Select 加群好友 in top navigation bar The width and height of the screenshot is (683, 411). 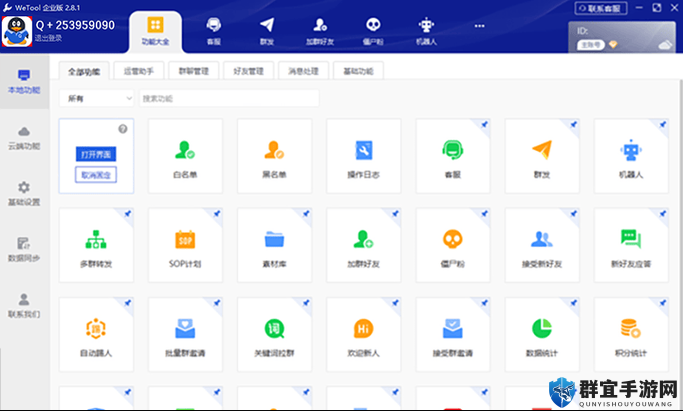[x=320, y=31]
